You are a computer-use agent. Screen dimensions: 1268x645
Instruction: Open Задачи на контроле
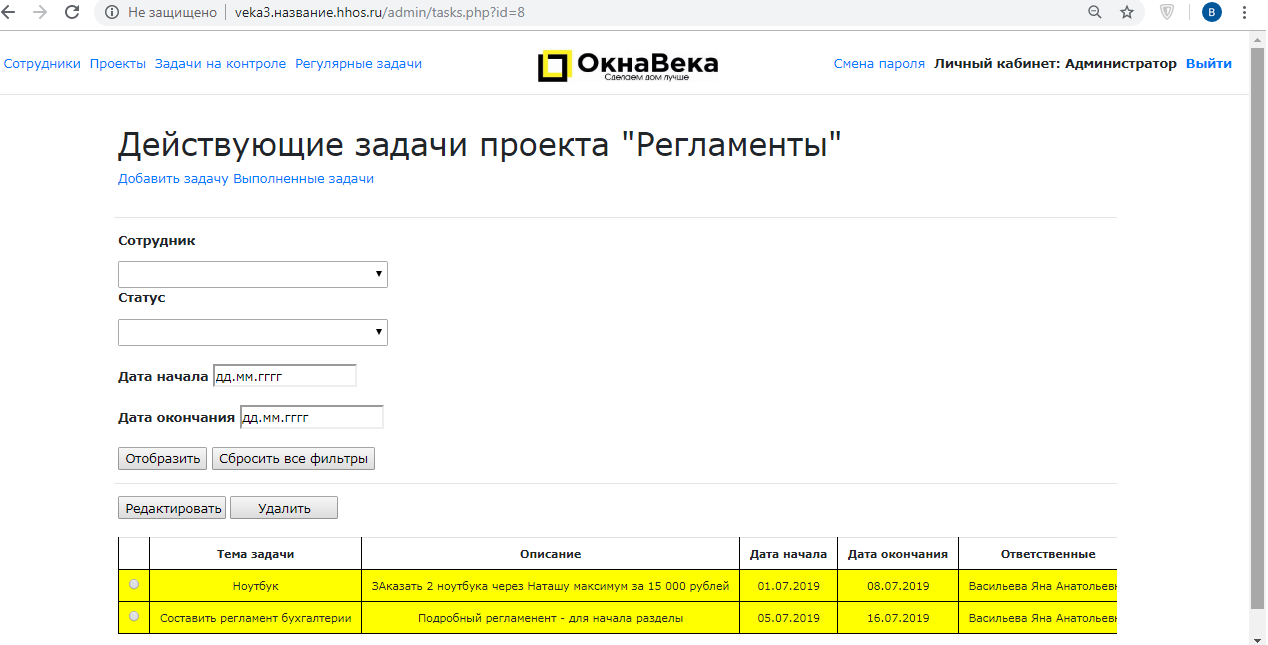tap(220, 64)
